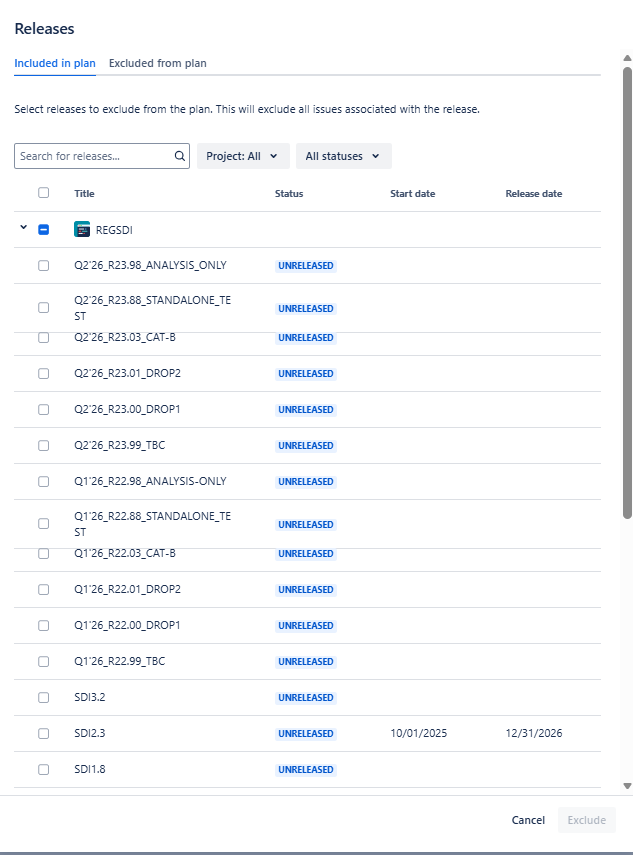Toggle the REGSDI group checkbox

click(44, 230)
